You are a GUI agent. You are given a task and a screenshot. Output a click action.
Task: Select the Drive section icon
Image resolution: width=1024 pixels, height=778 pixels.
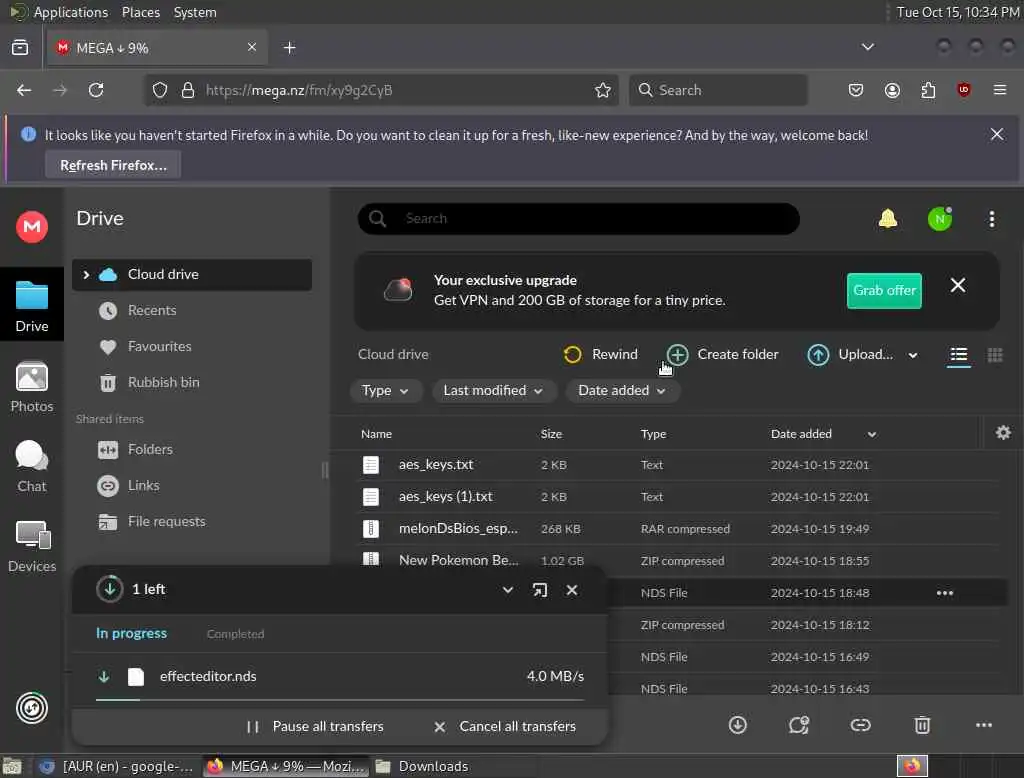[x=31, y=305]
